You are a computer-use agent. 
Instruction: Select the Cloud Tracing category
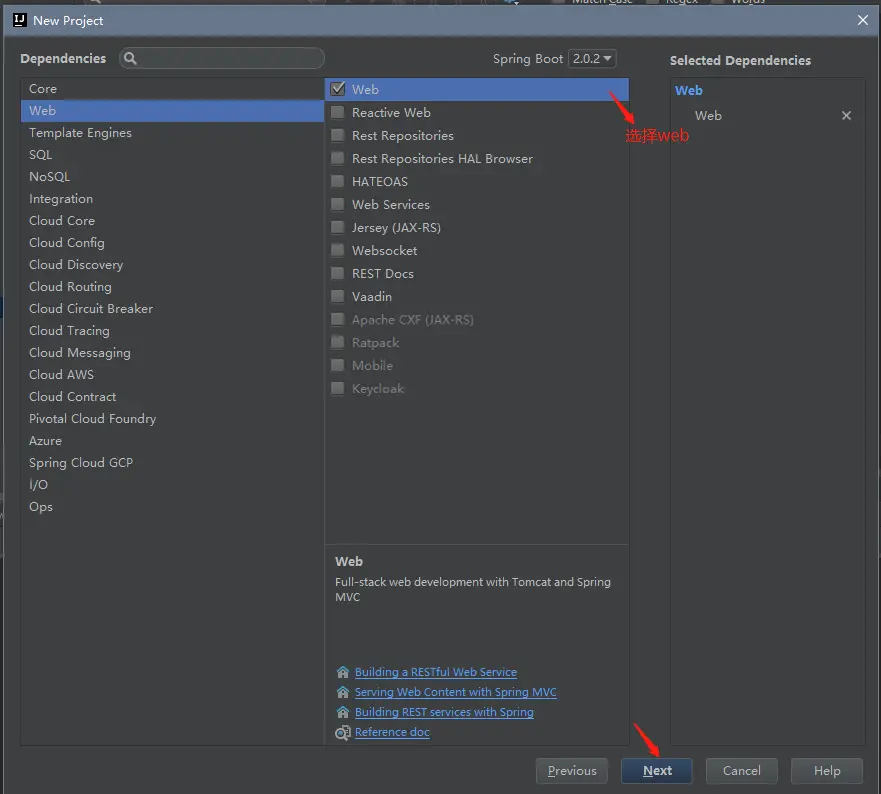(172, 330)
